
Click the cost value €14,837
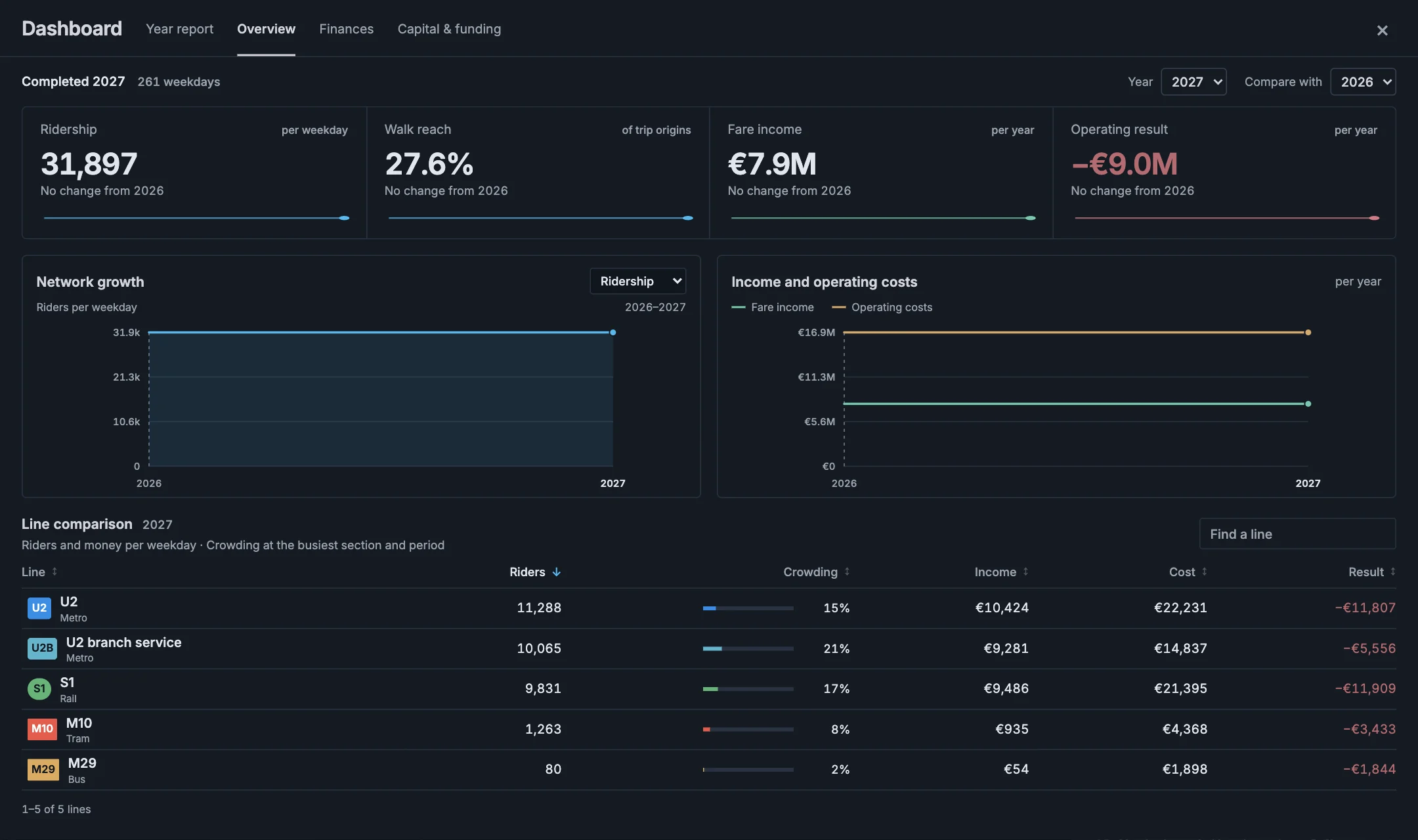[1180, 648]
